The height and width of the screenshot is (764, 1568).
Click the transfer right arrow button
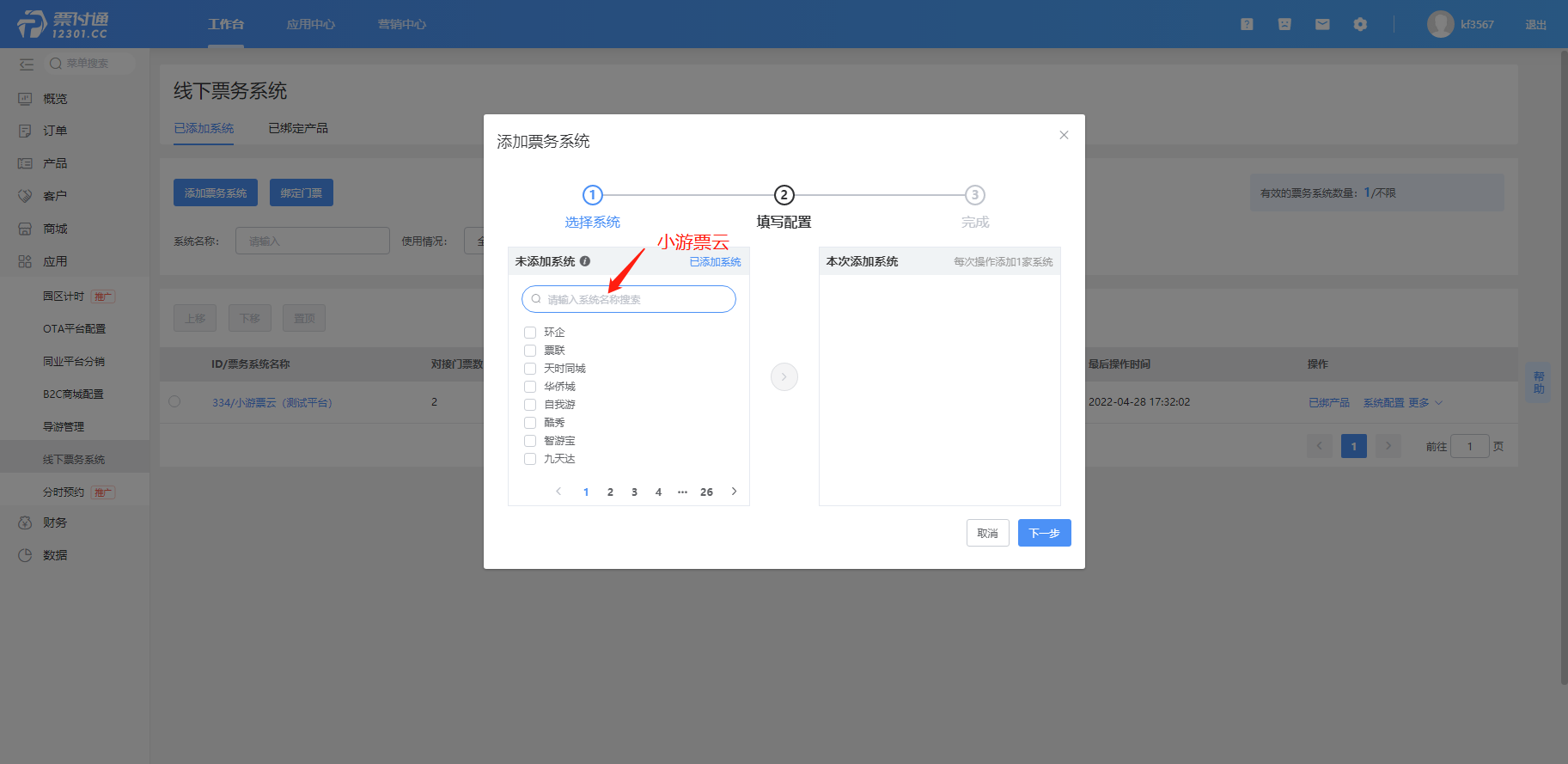[x=784, y=376]
